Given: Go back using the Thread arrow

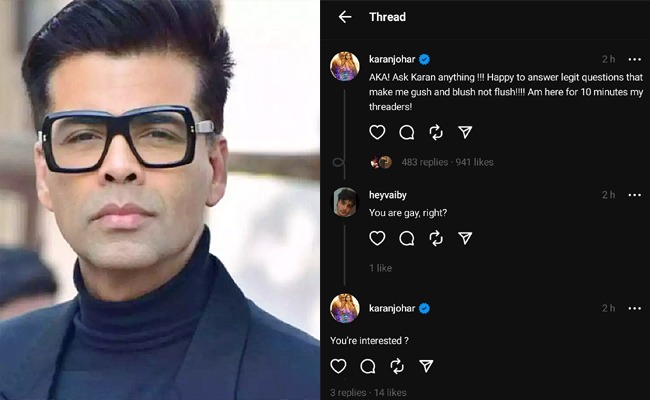Looking at the screenshot, I should 345,17.
